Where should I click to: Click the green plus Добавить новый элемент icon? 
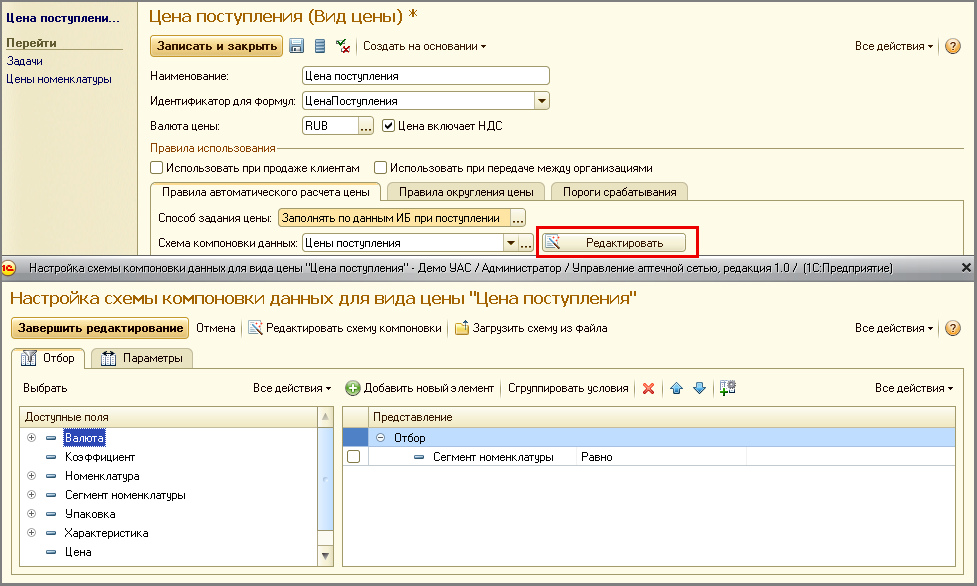(x=353, y=388)
